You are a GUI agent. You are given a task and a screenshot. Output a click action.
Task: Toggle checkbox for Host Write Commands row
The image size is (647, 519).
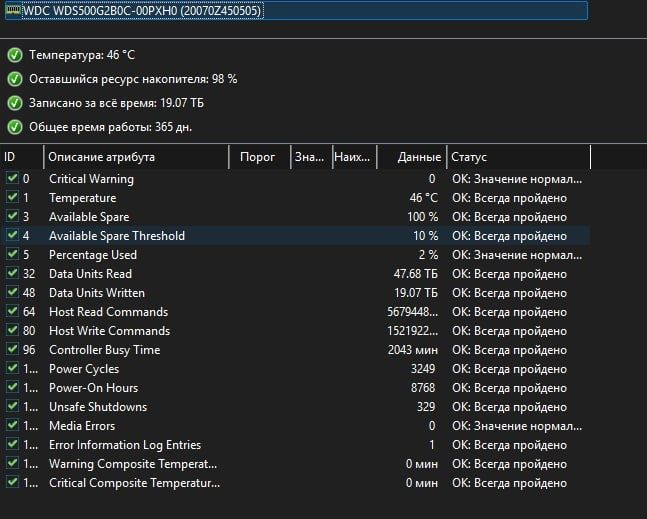click(12, 330)
